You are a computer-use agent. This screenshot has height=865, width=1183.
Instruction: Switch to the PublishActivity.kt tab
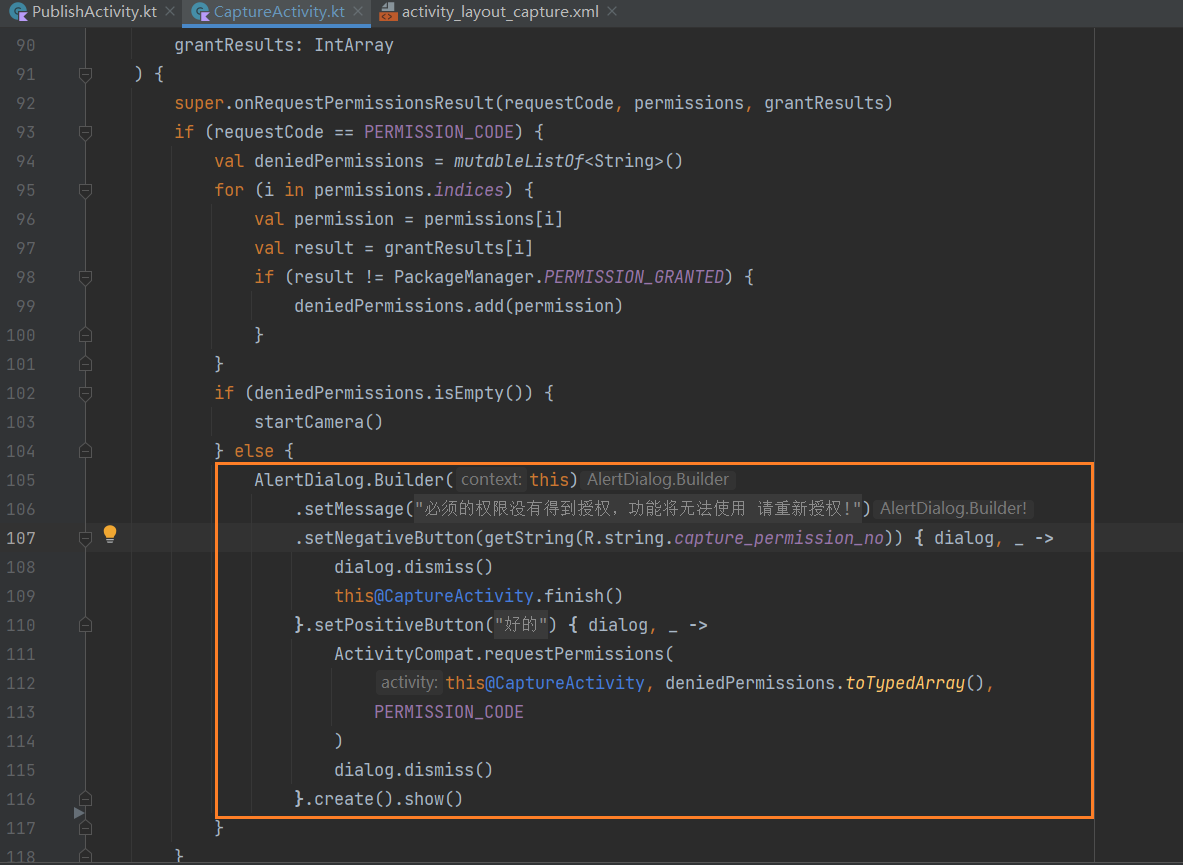pos(94,12)
